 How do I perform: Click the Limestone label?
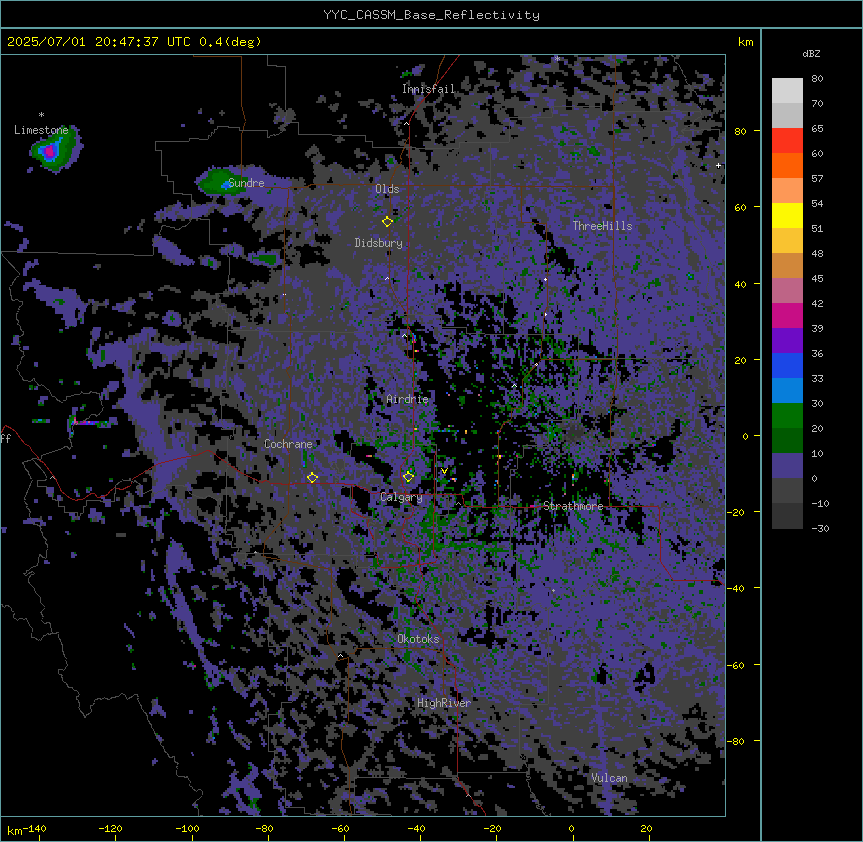point(41,130)
